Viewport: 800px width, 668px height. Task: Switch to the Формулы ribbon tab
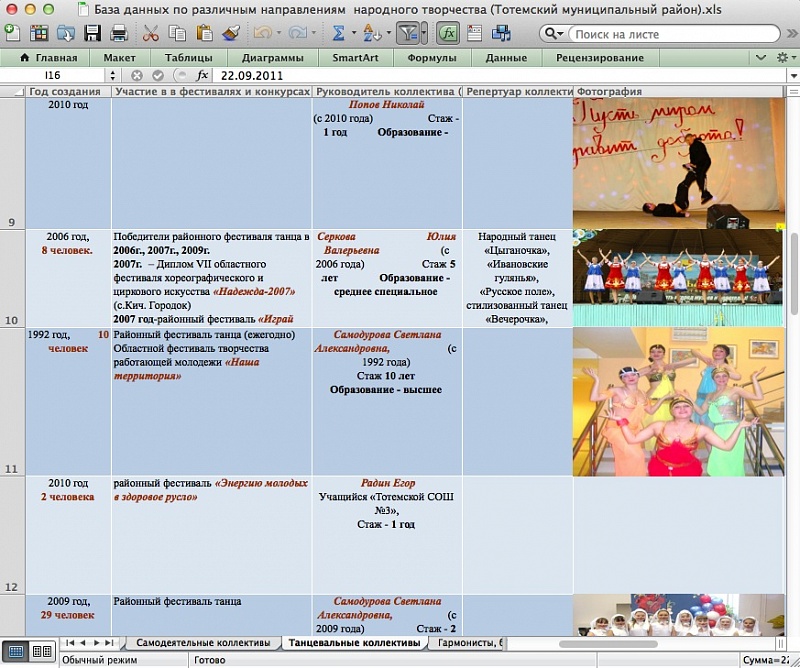(432, 58)
